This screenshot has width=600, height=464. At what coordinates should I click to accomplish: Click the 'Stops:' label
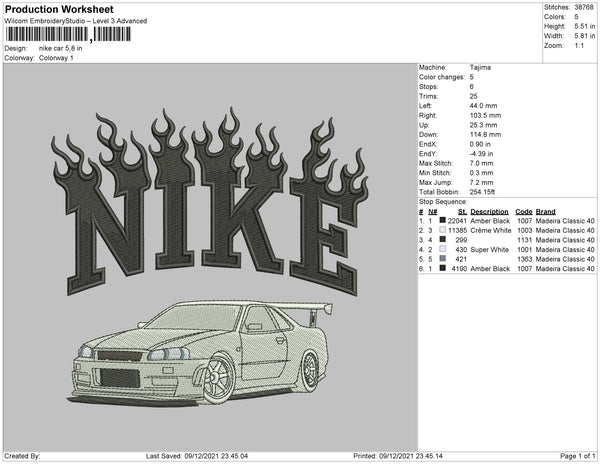428,86
